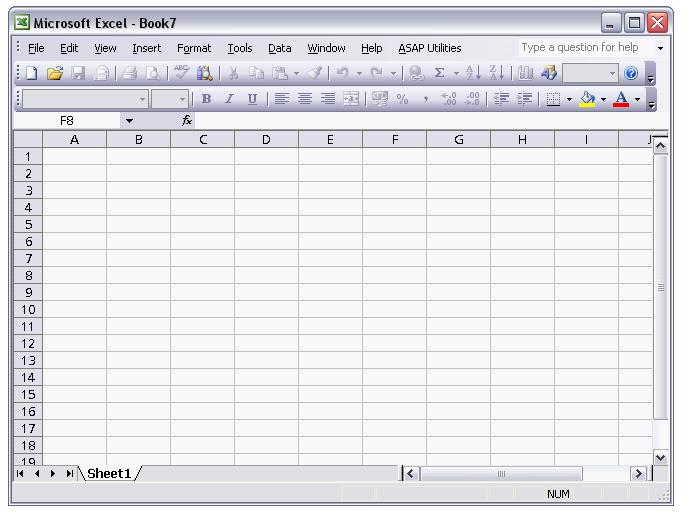
Task: Toggle Align Left
Action: tap(281, 99)
